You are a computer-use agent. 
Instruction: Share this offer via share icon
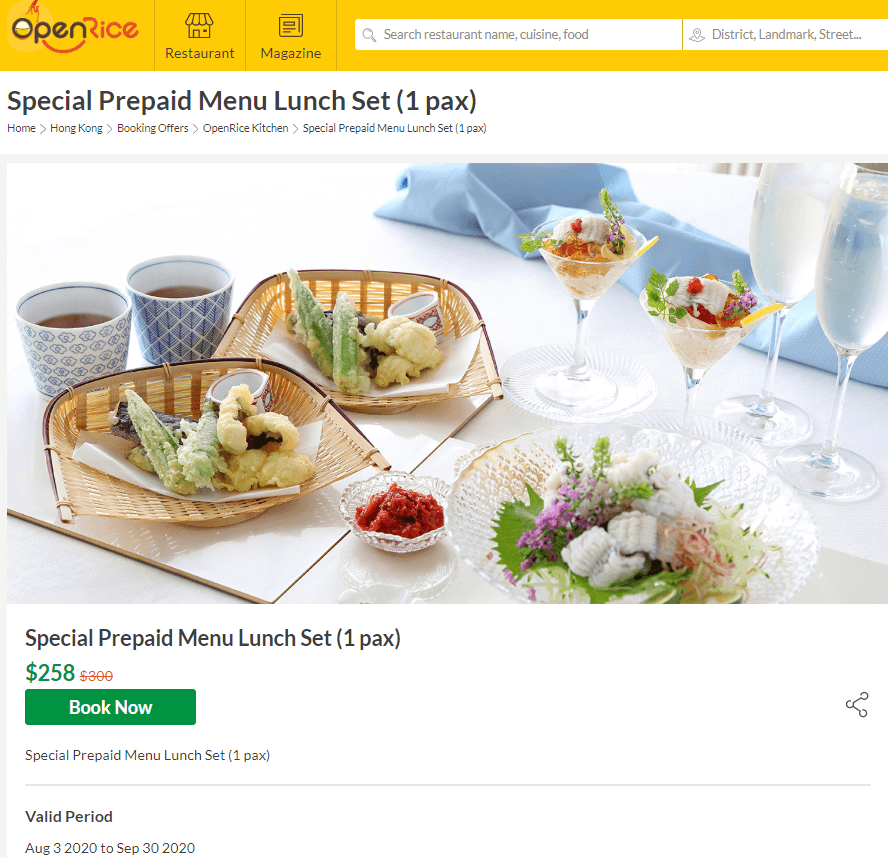(x=857, y=705)
